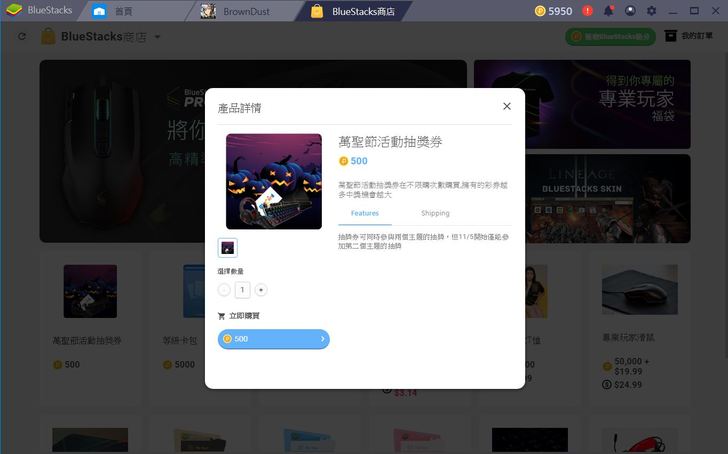Select the small Halloween product thumbnail

pos(228,247)
